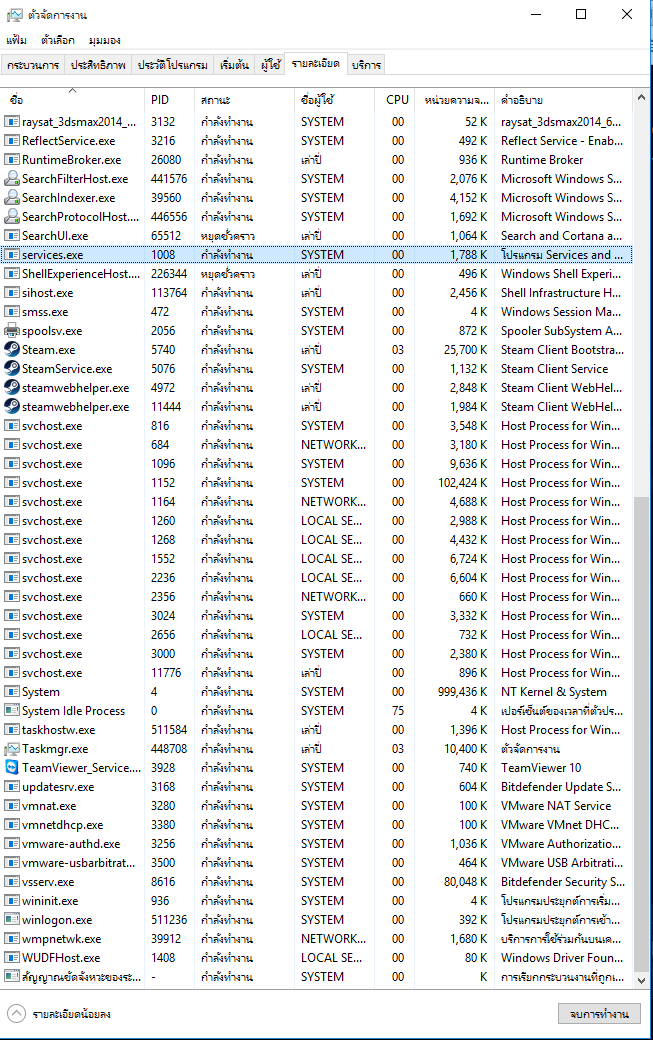The width and height of the screenshot is (653, 1040).
Task: Click the Taskmgr.exe icon
Action: tap(12, 749)
